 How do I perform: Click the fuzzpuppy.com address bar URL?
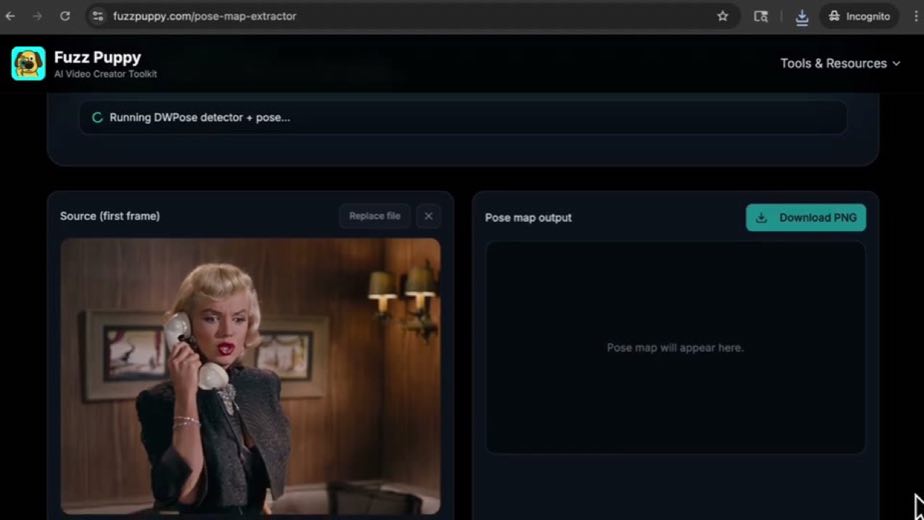pos(204,17)
